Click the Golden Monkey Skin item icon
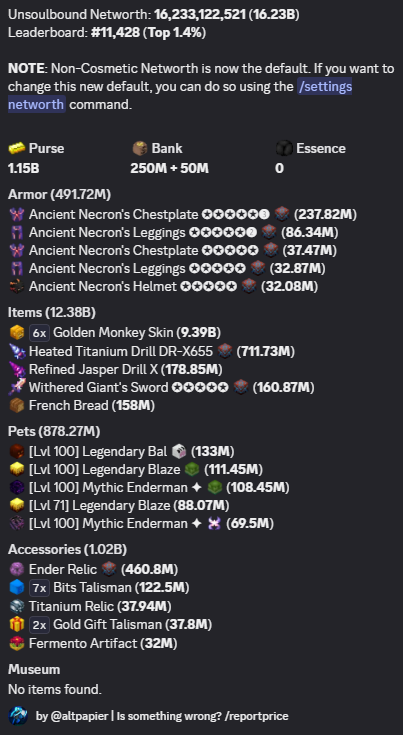The height and width of the screenshot is (735, 403). (17, 333)
